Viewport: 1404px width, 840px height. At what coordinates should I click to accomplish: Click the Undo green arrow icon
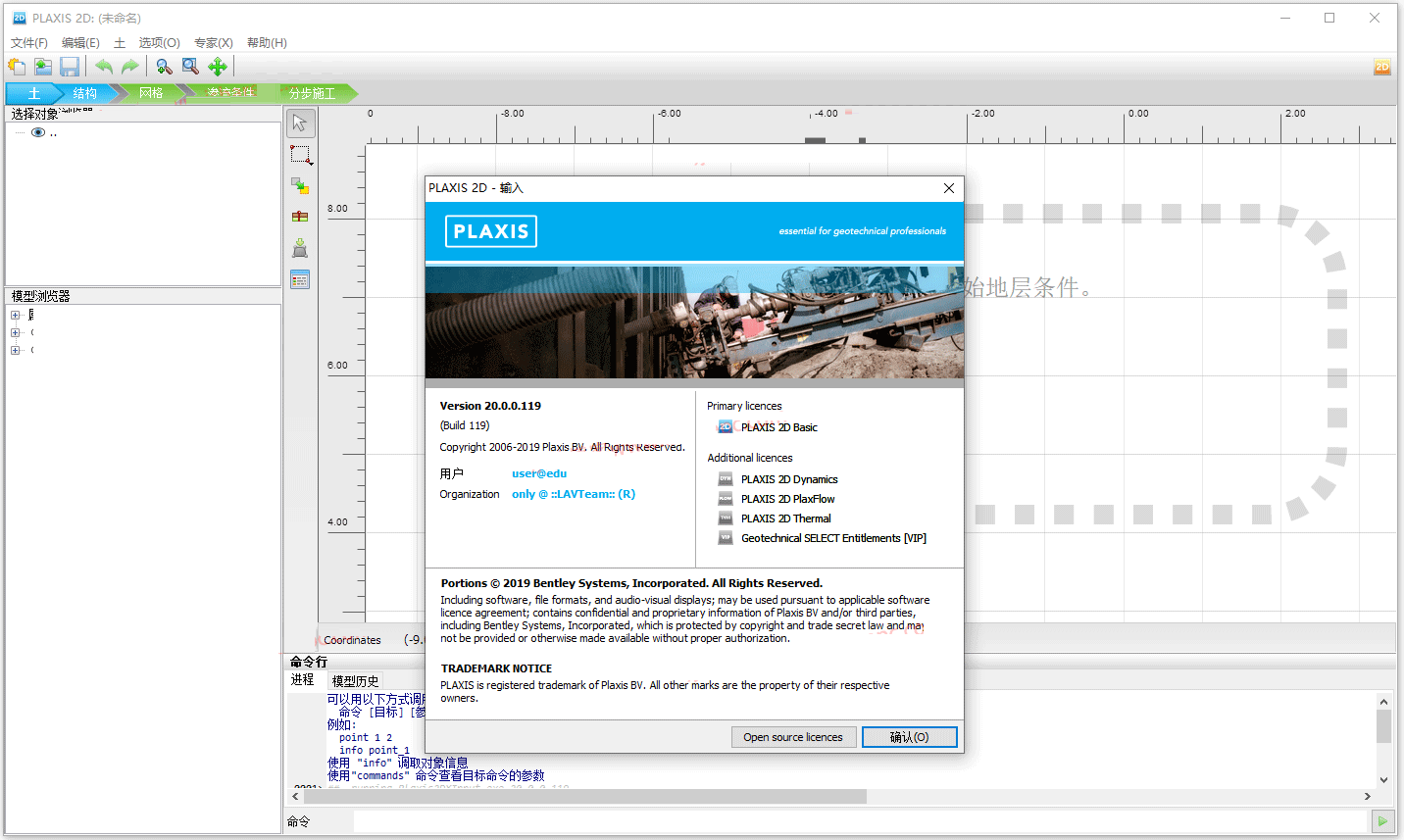click(x=103, y=67)
